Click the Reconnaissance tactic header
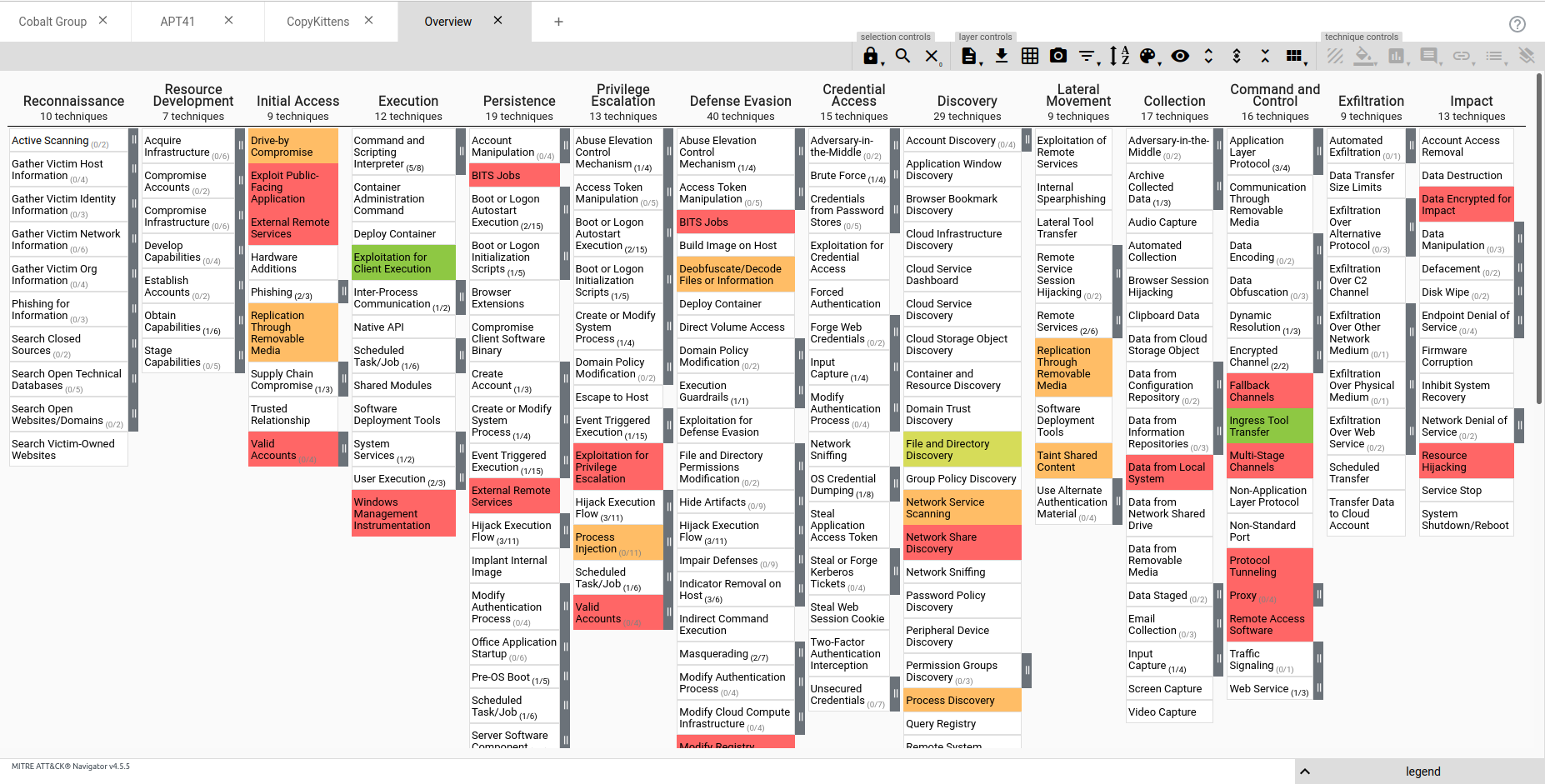The image size is (1545, 784). 73,101
